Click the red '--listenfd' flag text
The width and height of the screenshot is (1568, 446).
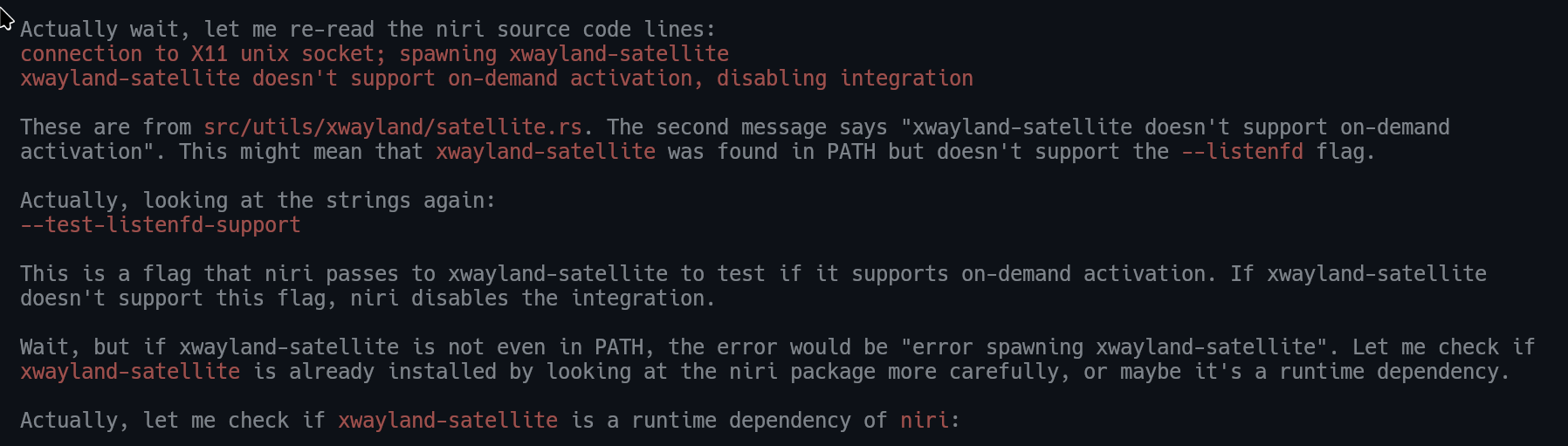tap(1242, 152)
